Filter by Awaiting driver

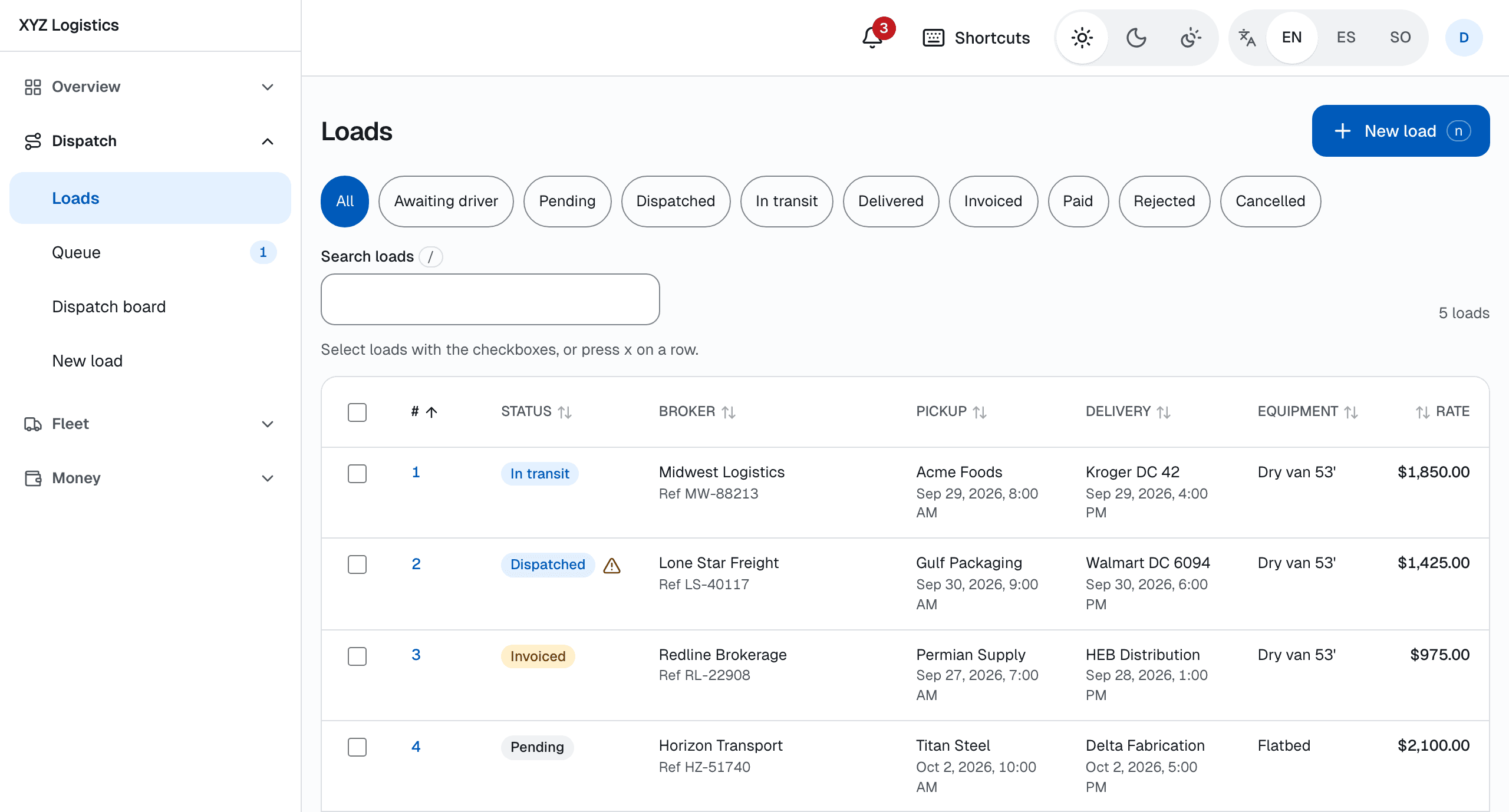pos(446,202)
